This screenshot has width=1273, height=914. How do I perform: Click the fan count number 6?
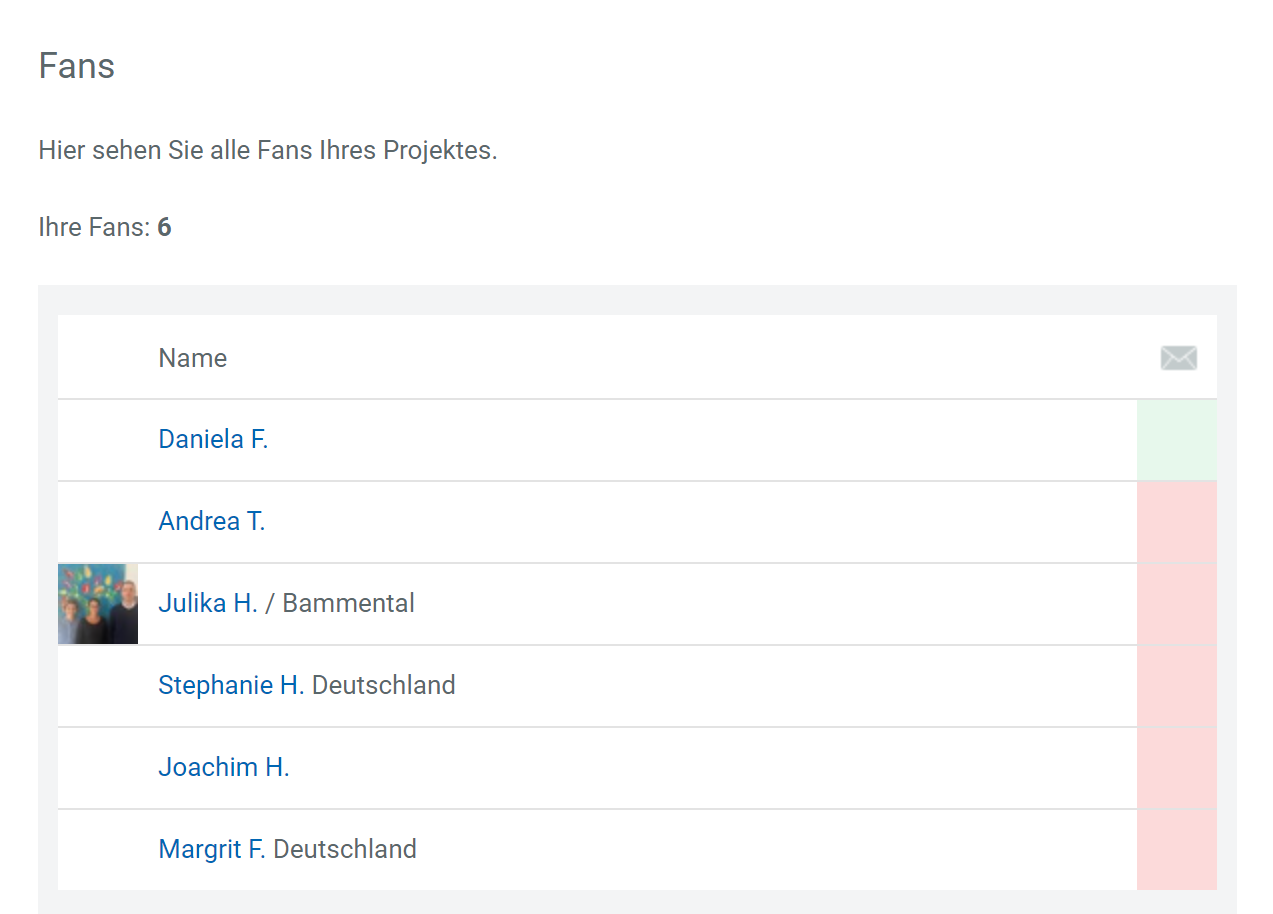click(164, 227)
